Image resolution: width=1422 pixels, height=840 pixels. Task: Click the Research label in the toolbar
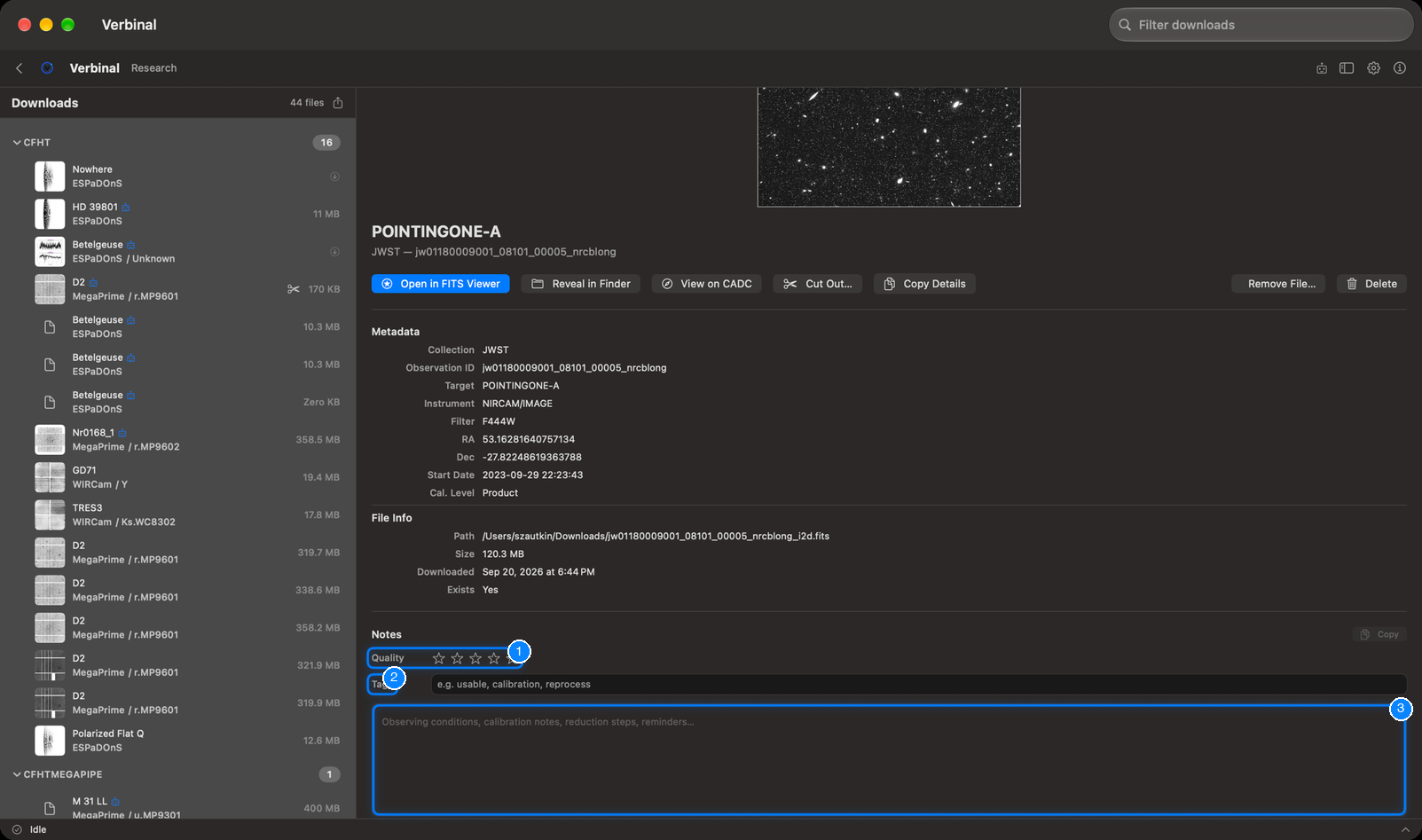[x=154, y=68]
